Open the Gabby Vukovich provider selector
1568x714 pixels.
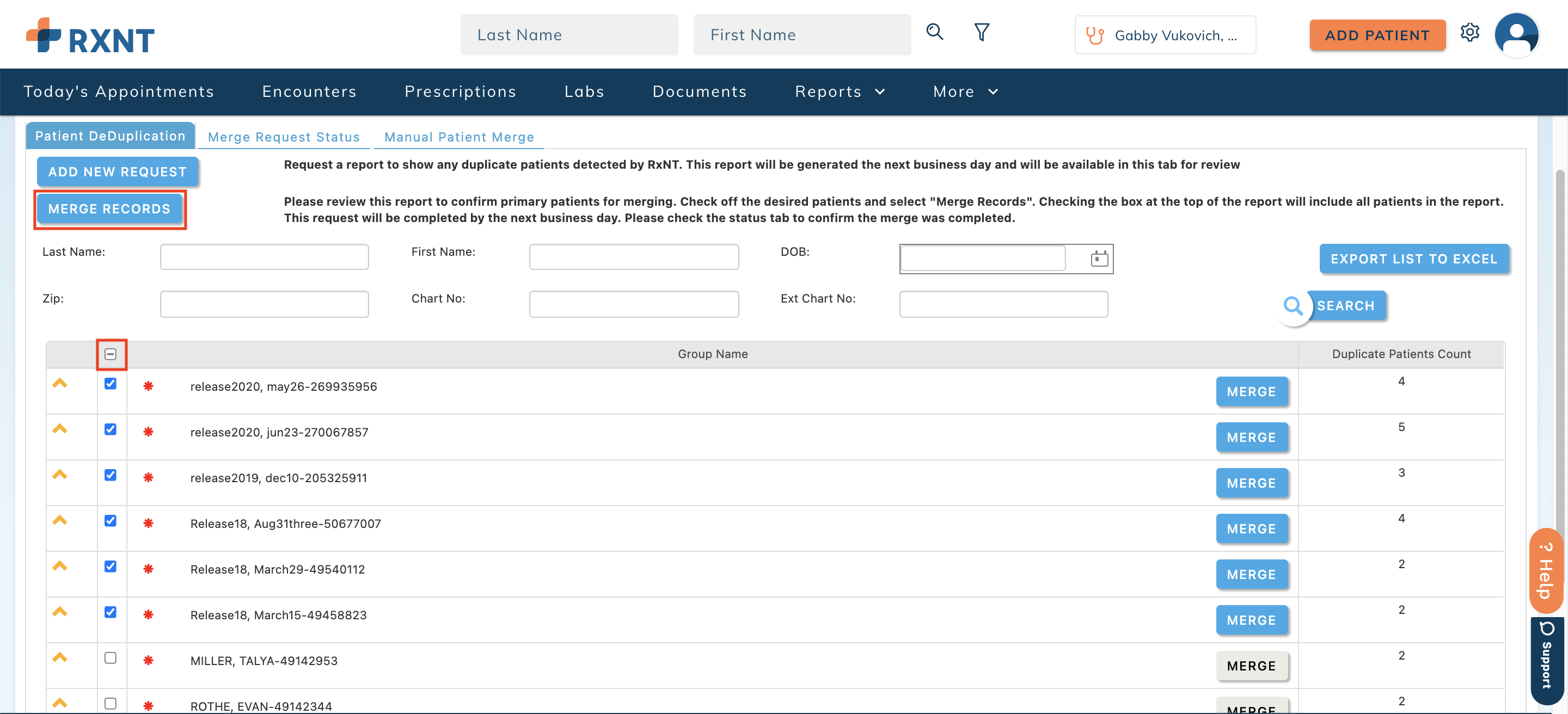tap(1165, 35)
